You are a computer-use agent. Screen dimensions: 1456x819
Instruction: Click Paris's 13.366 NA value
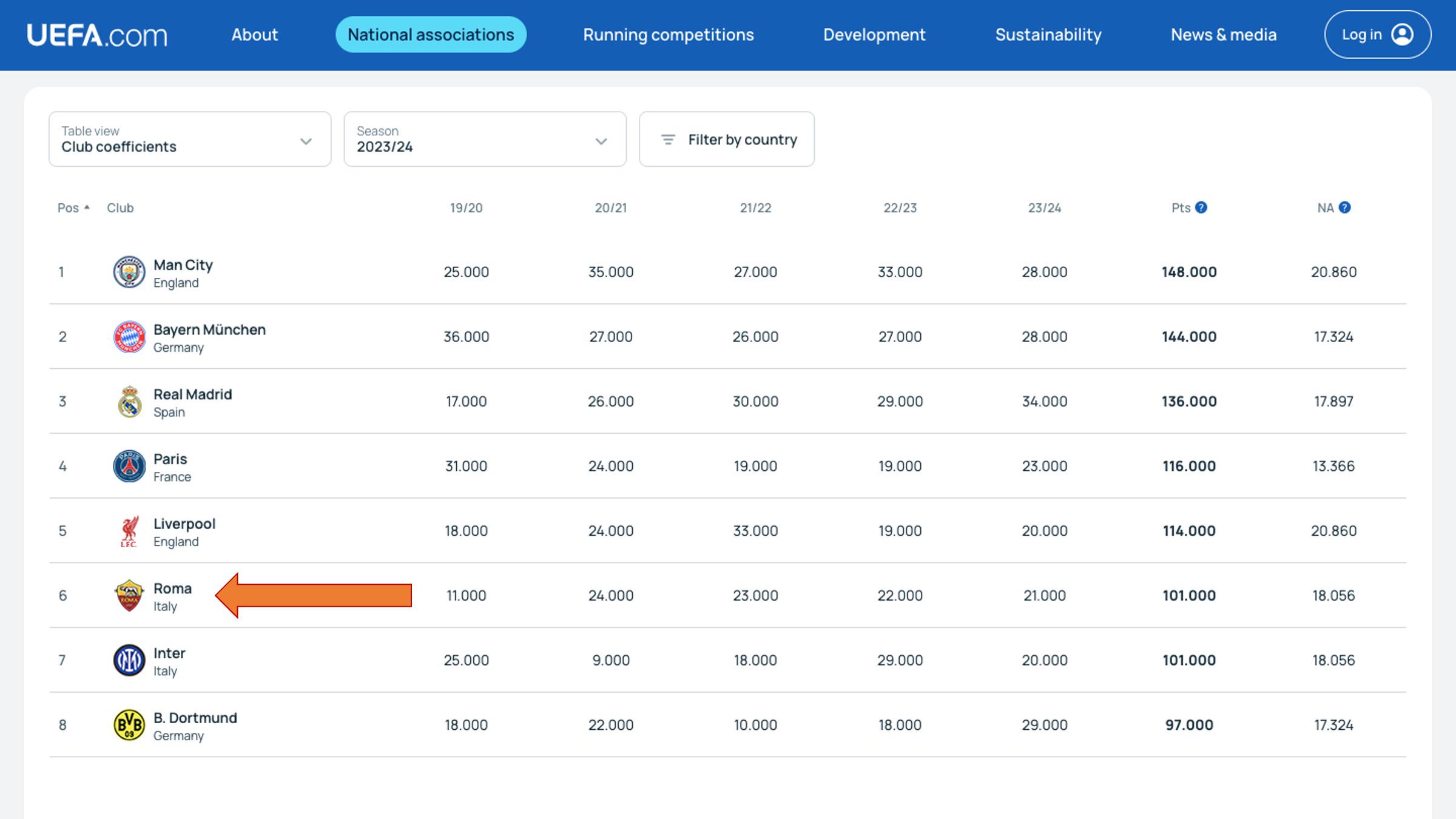pos(1333,466)
